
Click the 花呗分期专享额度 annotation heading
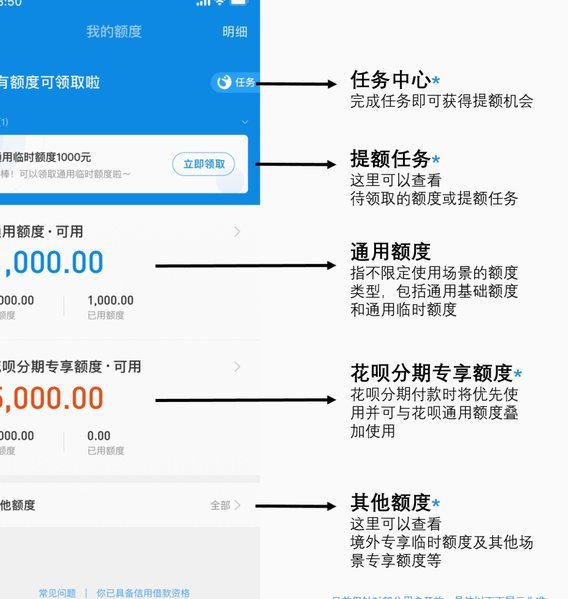click(x=432, y=373)
